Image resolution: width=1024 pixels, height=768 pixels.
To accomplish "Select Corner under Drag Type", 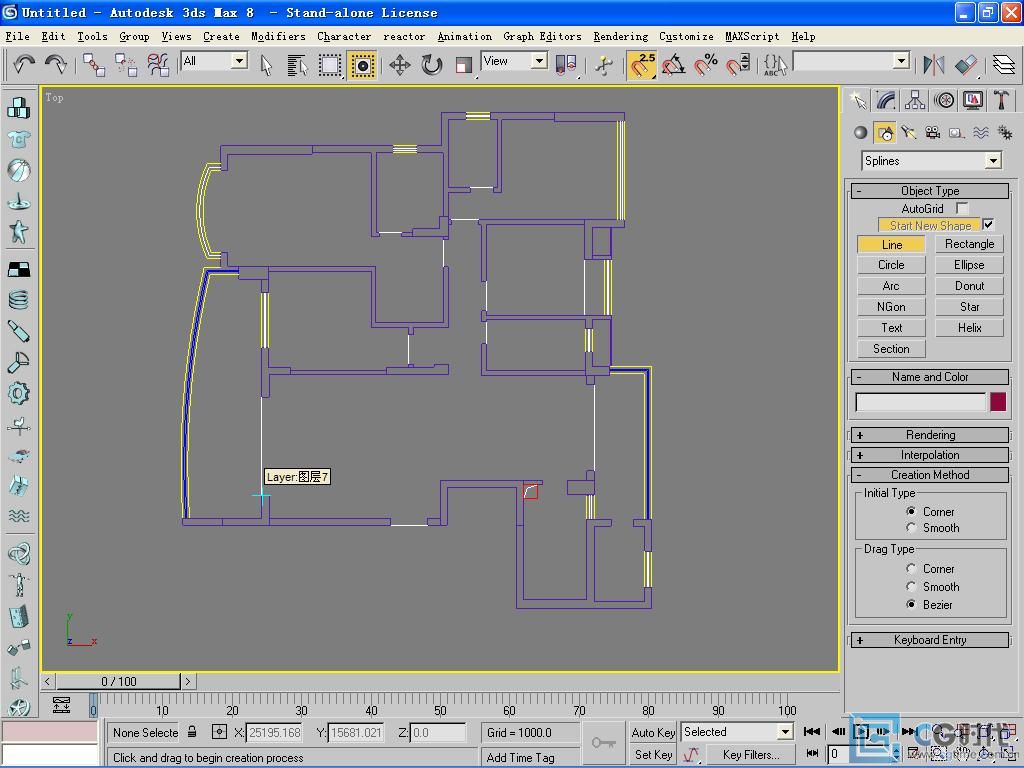I will (911, 569).
